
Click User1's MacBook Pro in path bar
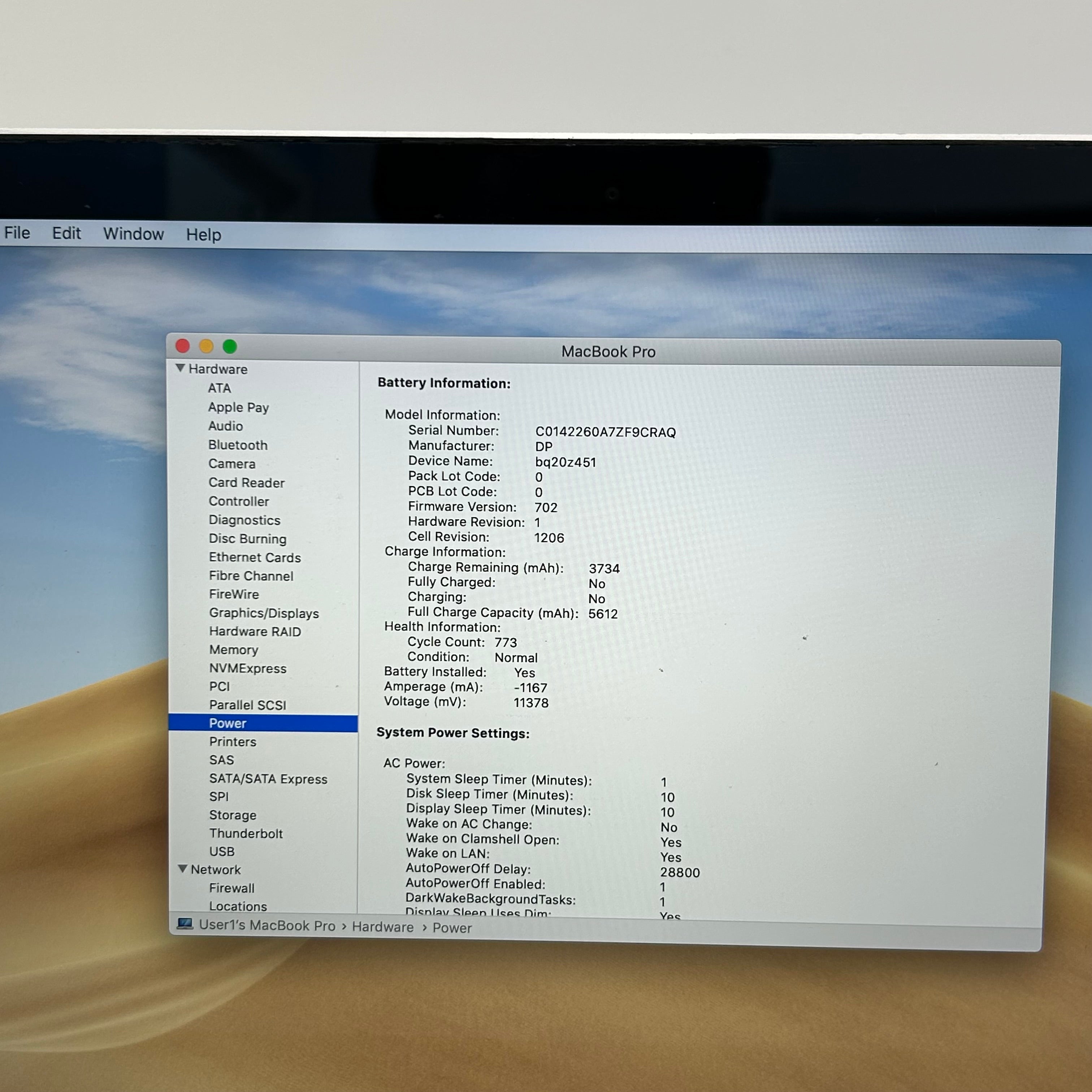tap(267, 925)
